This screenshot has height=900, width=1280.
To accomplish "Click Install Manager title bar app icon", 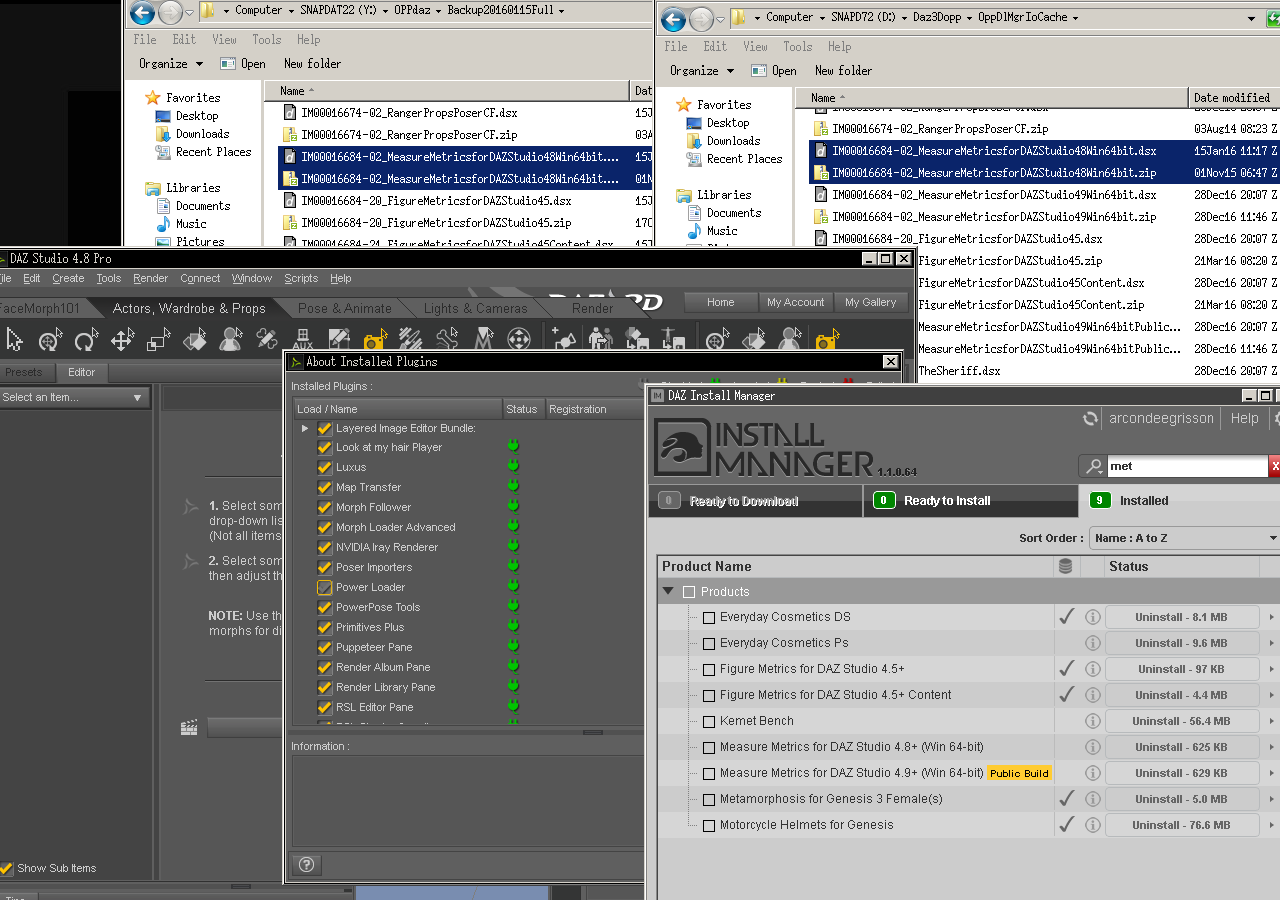I will point(657,396).
